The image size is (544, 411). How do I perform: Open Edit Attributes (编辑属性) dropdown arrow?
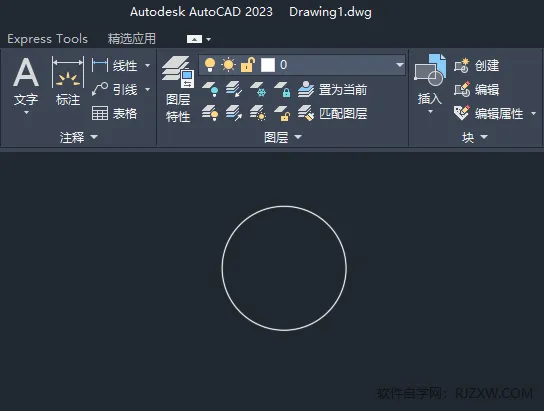[533, 113]
